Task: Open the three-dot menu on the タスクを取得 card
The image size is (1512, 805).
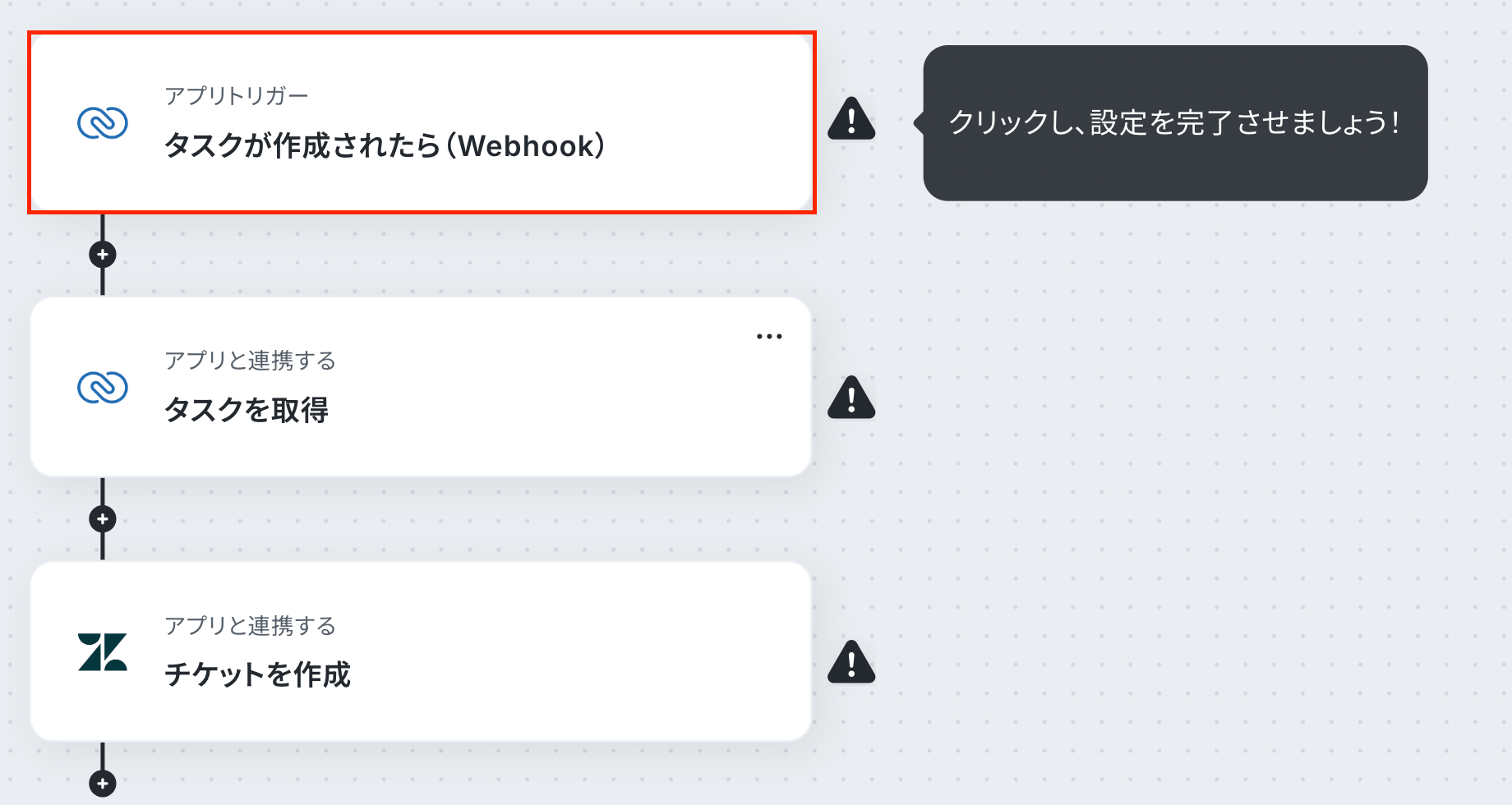Action: coord(769,337)
